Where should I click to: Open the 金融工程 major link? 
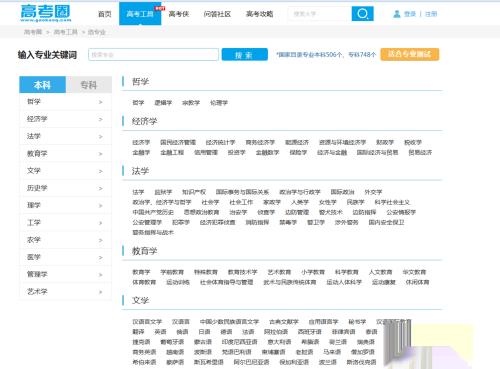tap(172, 152)
